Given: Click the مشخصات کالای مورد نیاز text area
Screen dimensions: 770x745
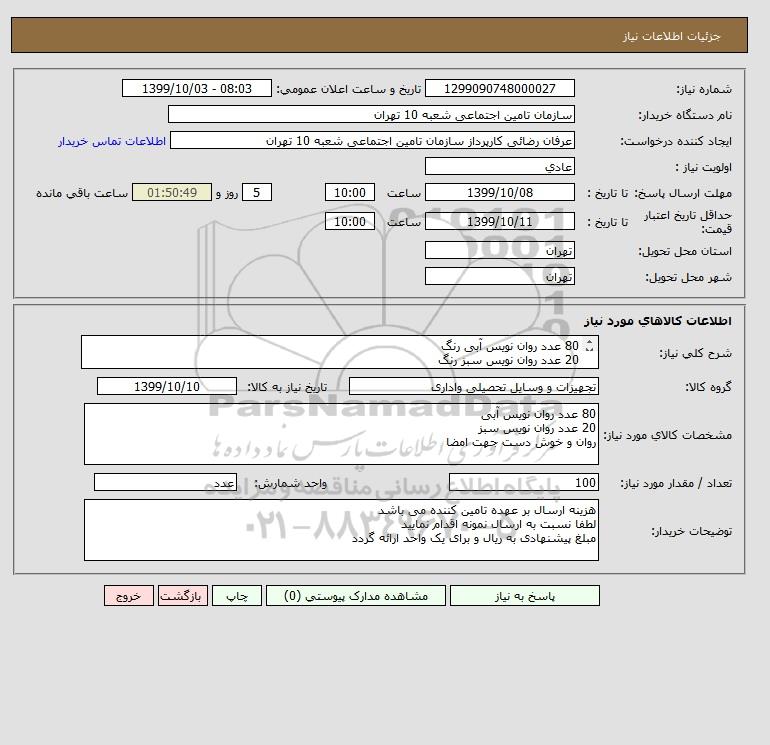Looking at the screenshot, I should (341, 434).
